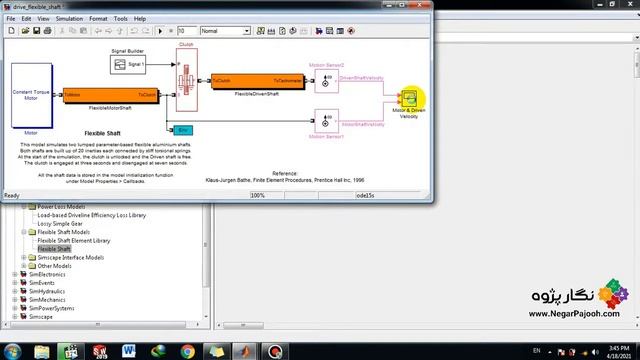Open the Library Browser from toolbar
This screenshot has height=360, width=640.
(319, 31)
